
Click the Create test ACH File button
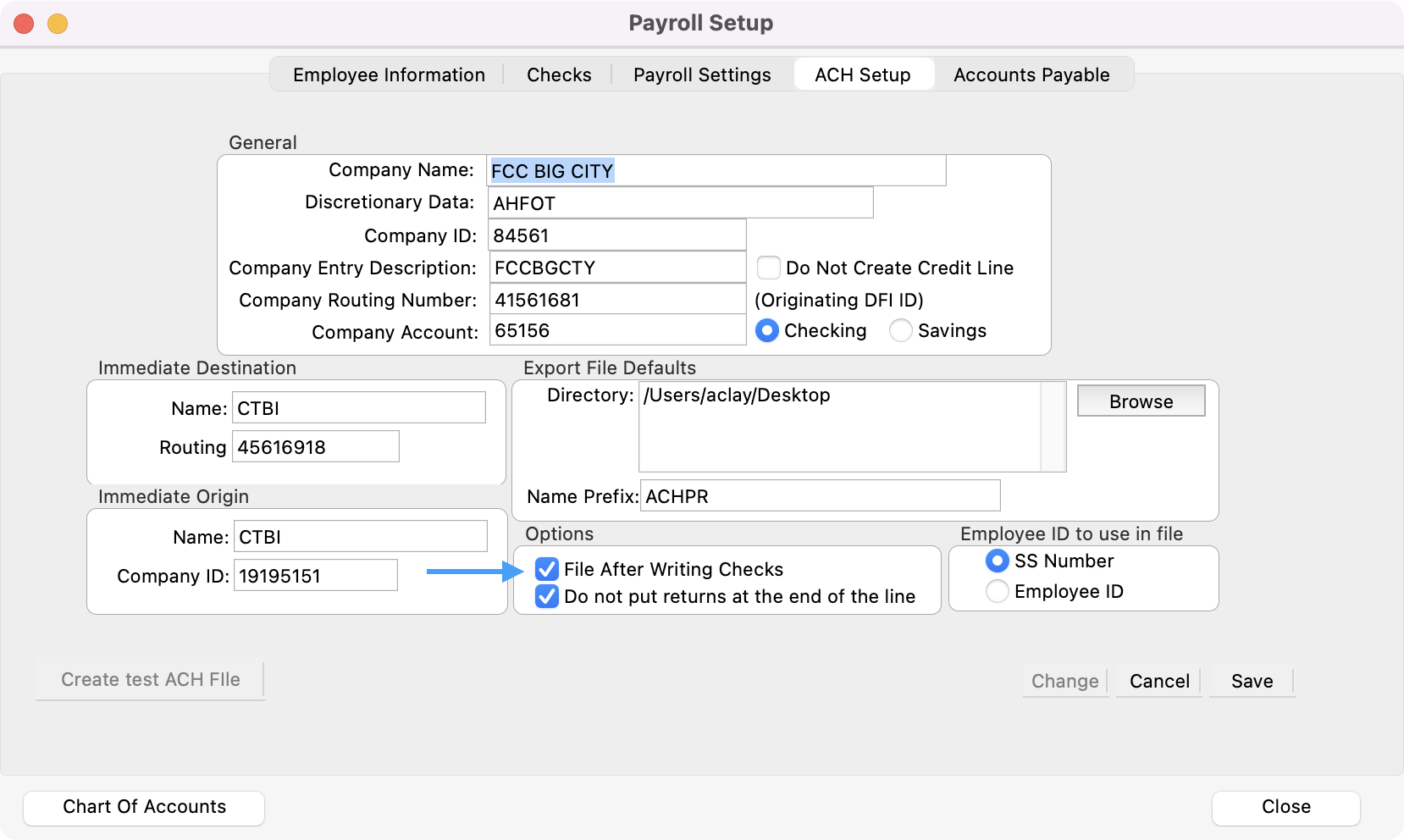151,680
